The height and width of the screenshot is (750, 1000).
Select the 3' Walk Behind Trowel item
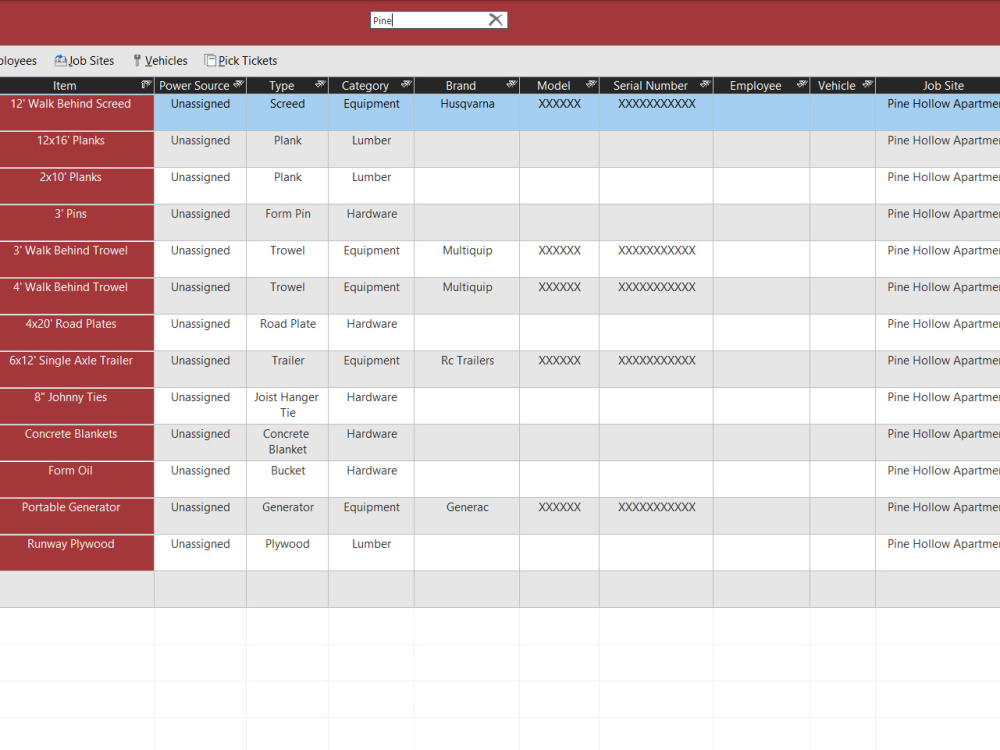77,259
